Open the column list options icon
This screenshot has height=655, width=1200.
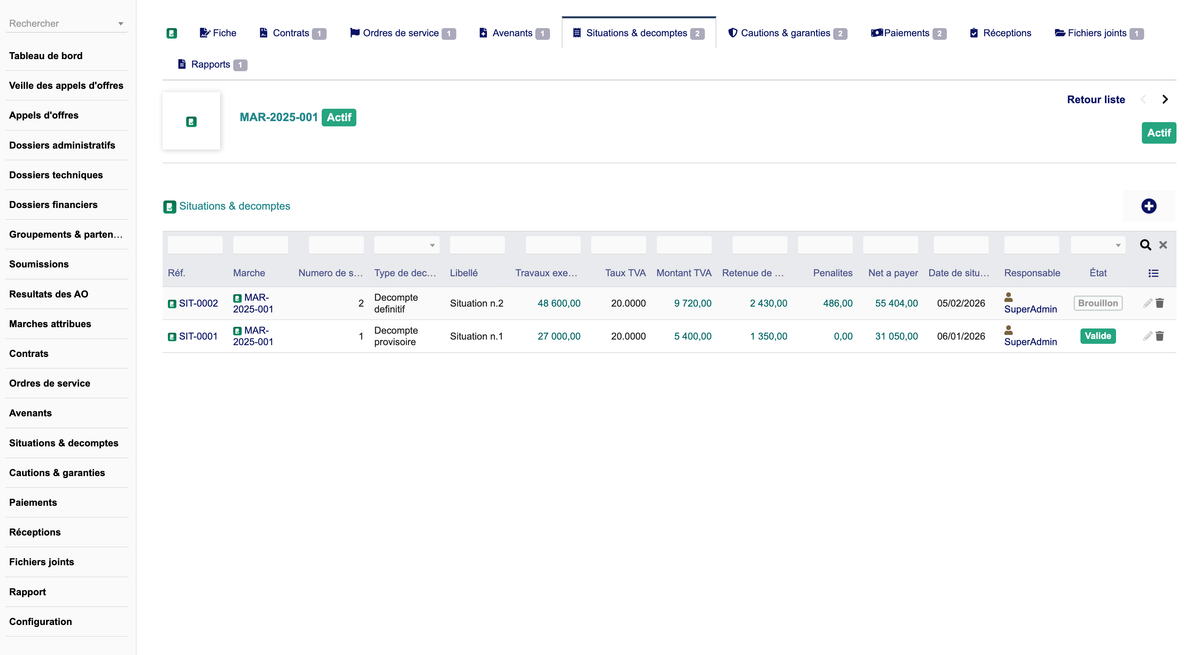1153,273
